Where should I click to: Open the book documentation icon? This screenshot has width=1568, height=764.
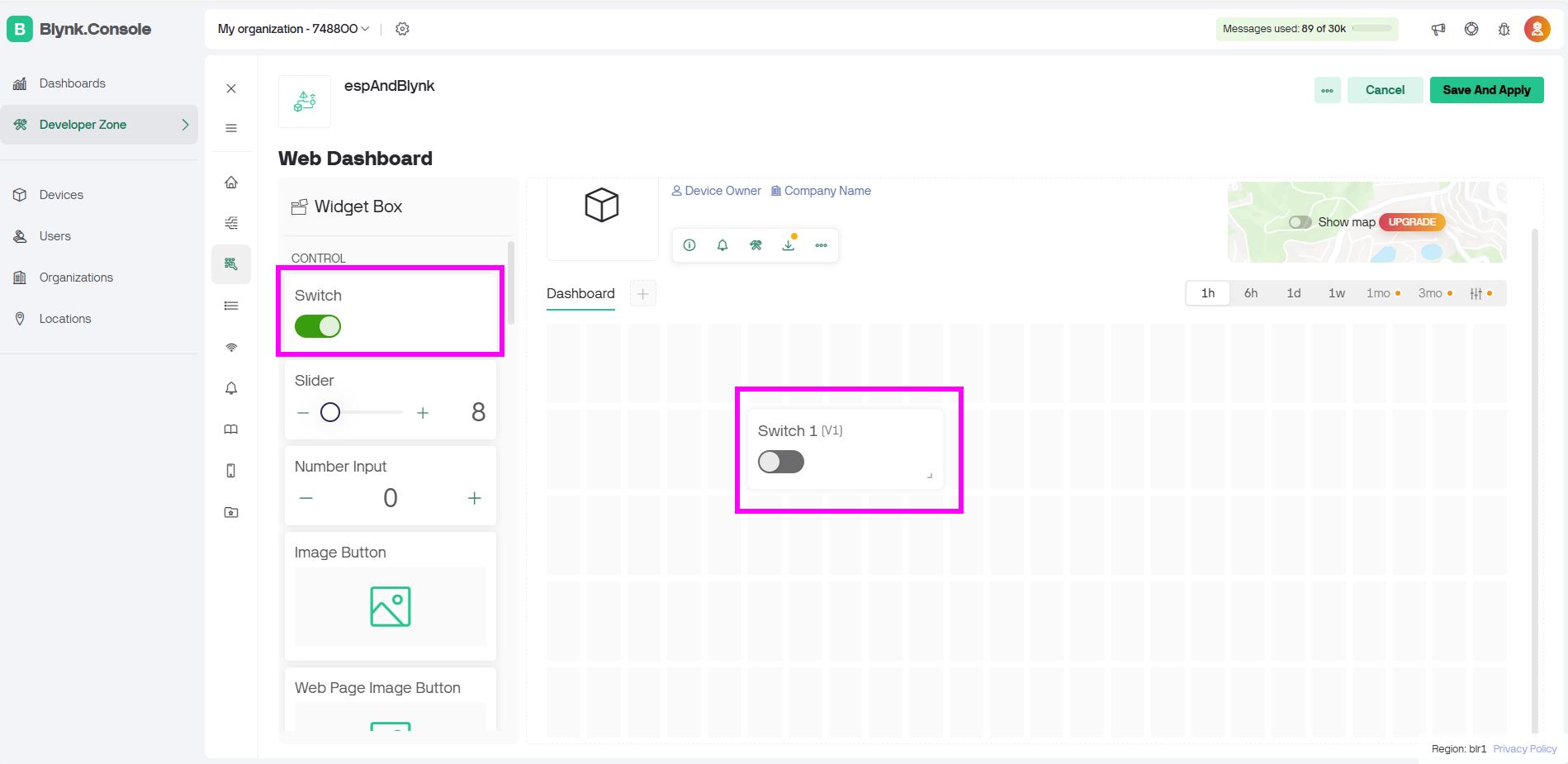231,429
